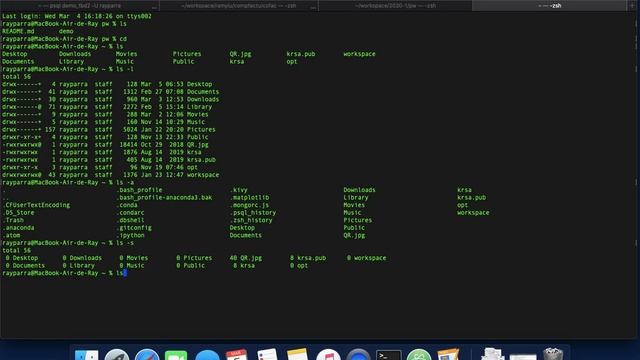Click the 'ls -s' command line
The image size is (640, 360).
point(68,243)
